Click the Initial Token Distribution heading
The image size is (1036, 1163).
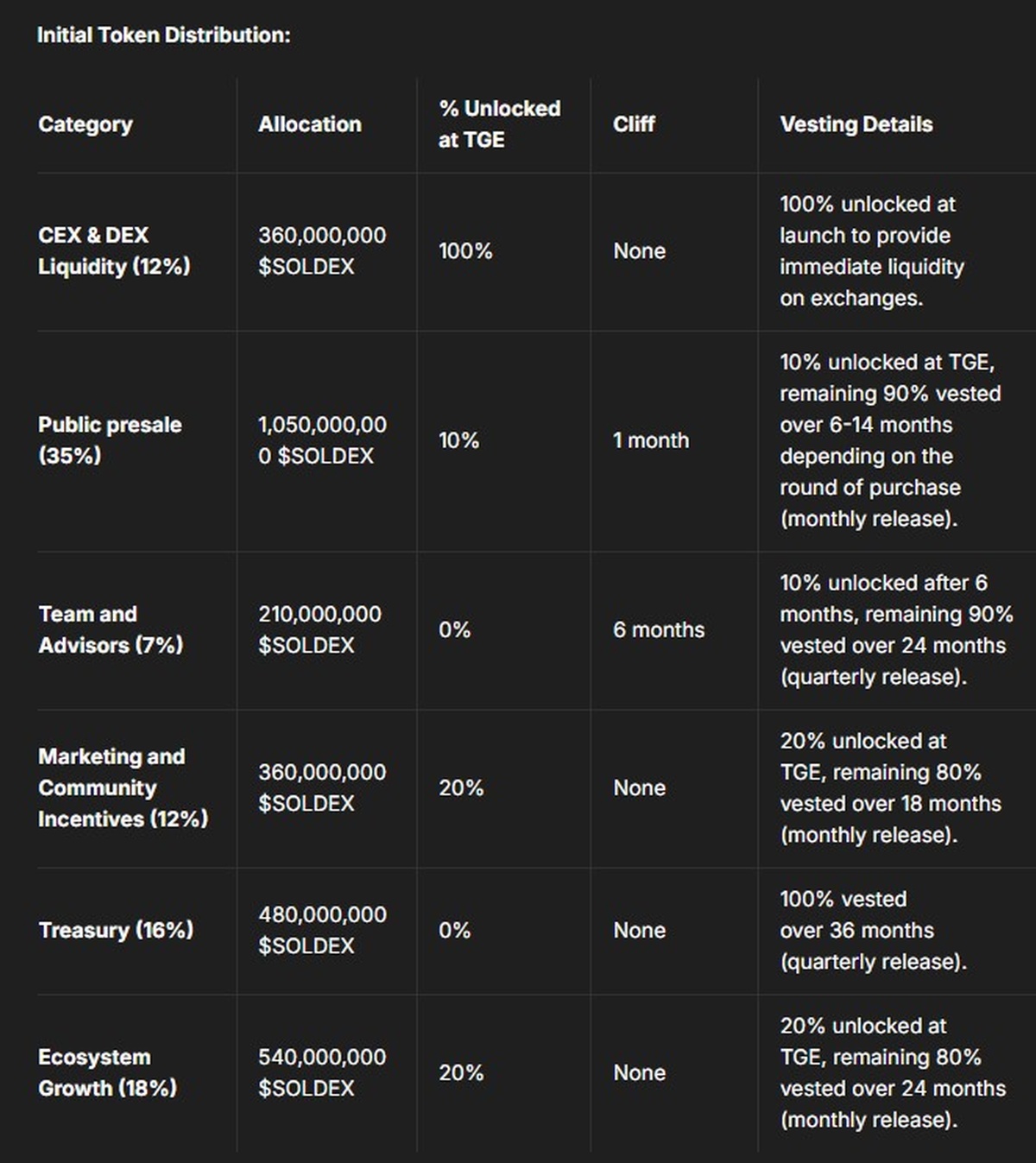click(163, 35)
